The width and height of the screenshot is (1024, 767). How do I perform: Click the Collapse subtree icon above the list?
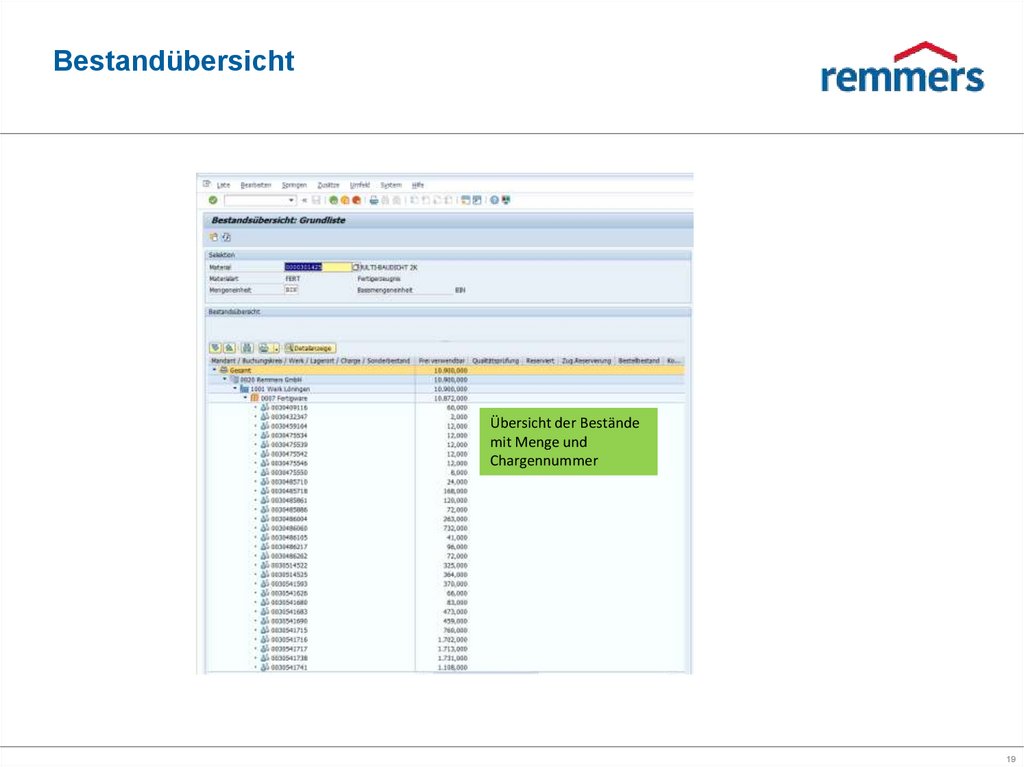tap(229, 348)
